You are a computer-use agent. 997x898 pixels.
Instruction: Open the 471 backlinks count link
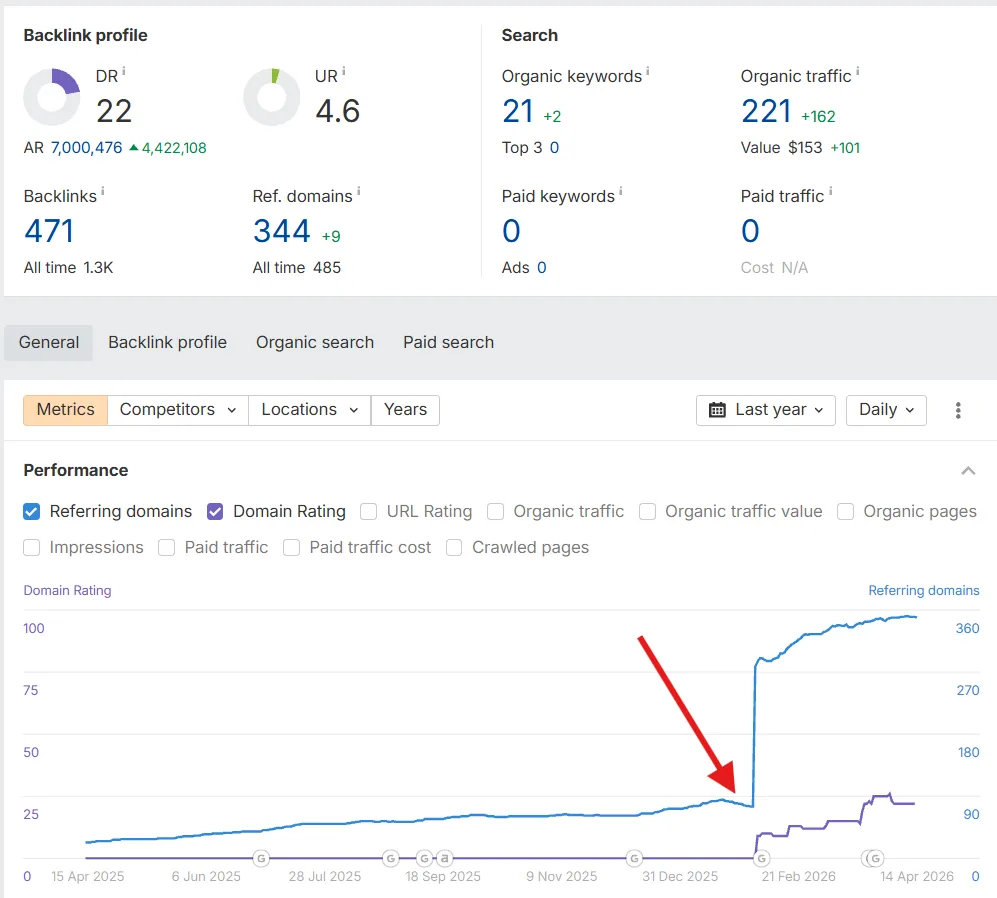[x=49, y=231]
